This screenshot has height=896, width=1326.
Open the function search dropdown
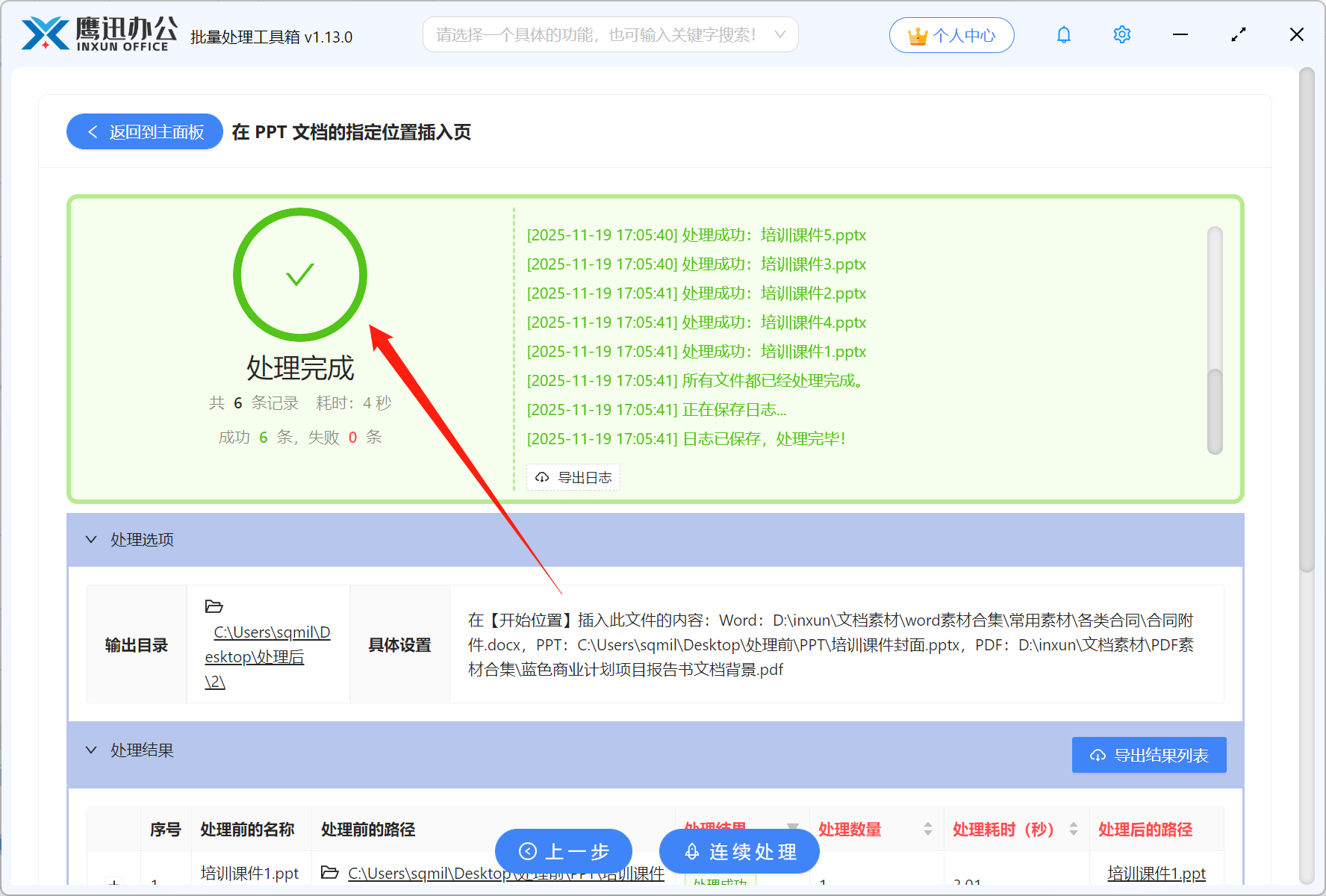coord(779,34)
